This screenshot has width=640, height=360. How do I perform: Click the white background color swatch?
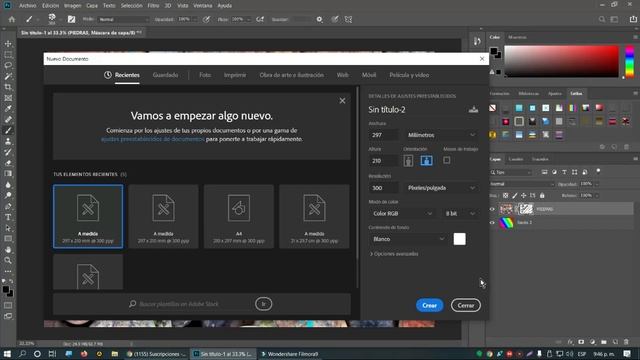click(460, 239)
